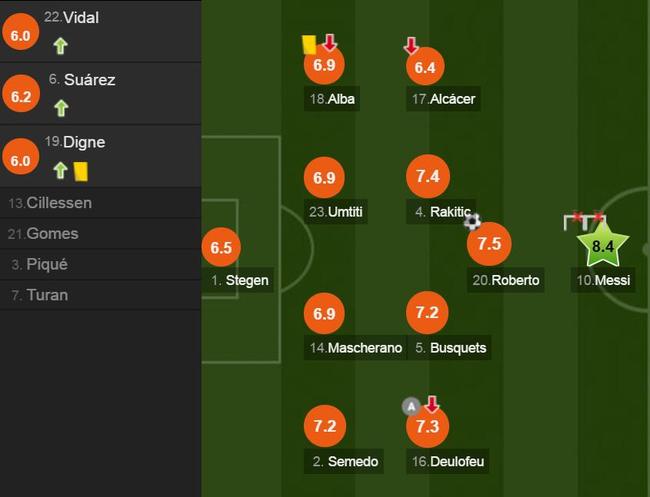The image size is (650, 497).
Task: Click Messi's green star rating 8.4
Action: point(603,245)
